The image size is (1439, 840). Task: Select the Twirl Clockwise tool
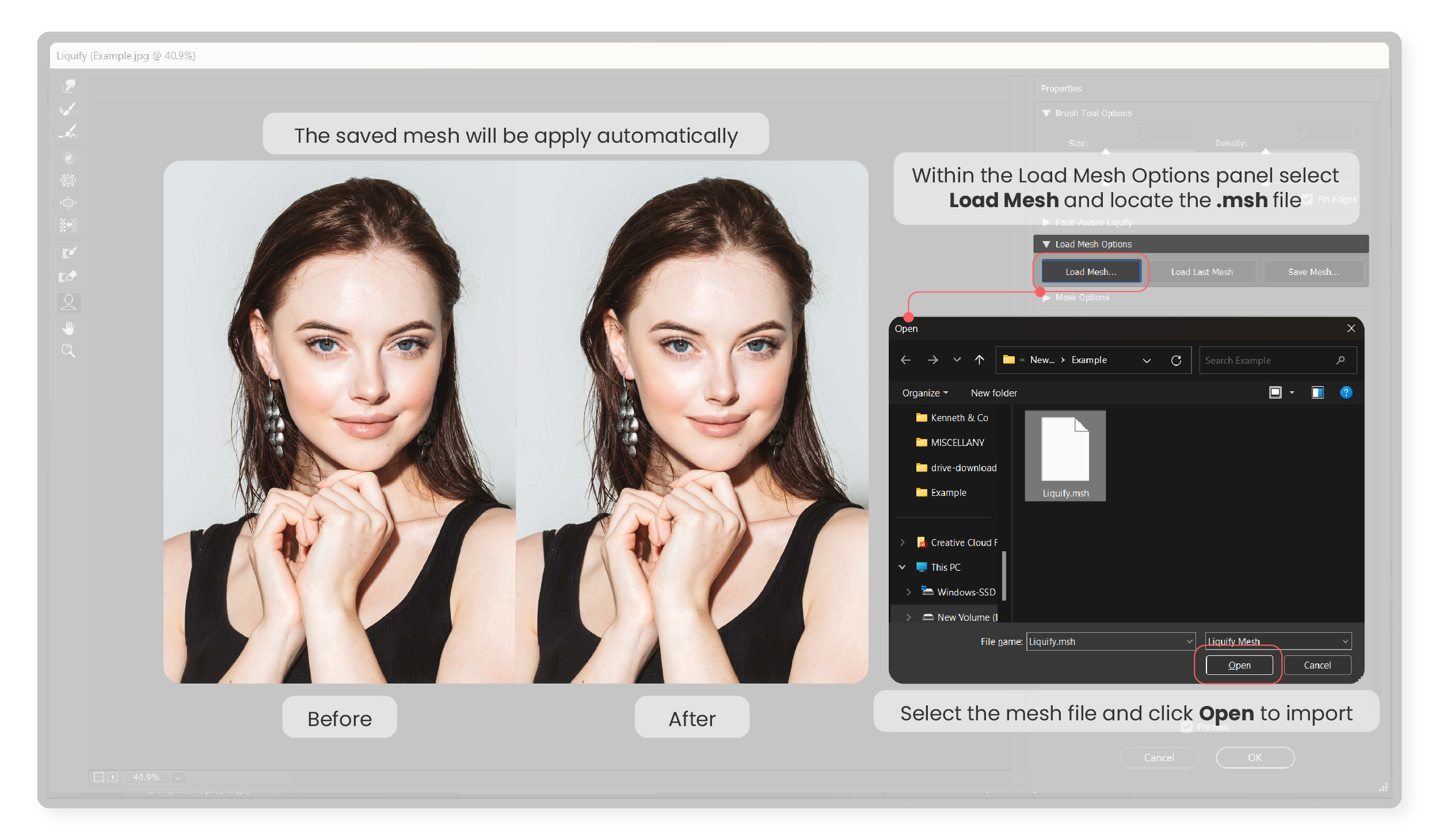coord(68,158)
